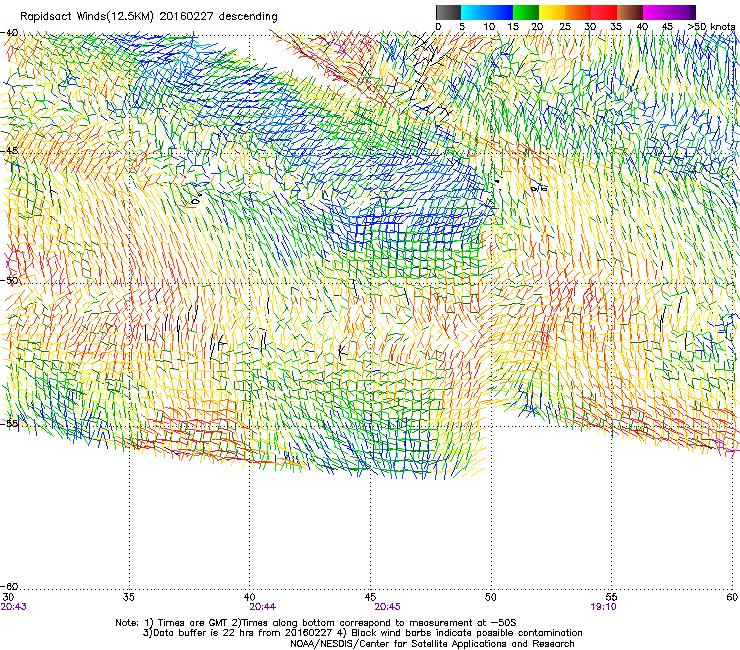Click the '40' longitude label
Screen dimensions: 740x650
click(250, 597)
